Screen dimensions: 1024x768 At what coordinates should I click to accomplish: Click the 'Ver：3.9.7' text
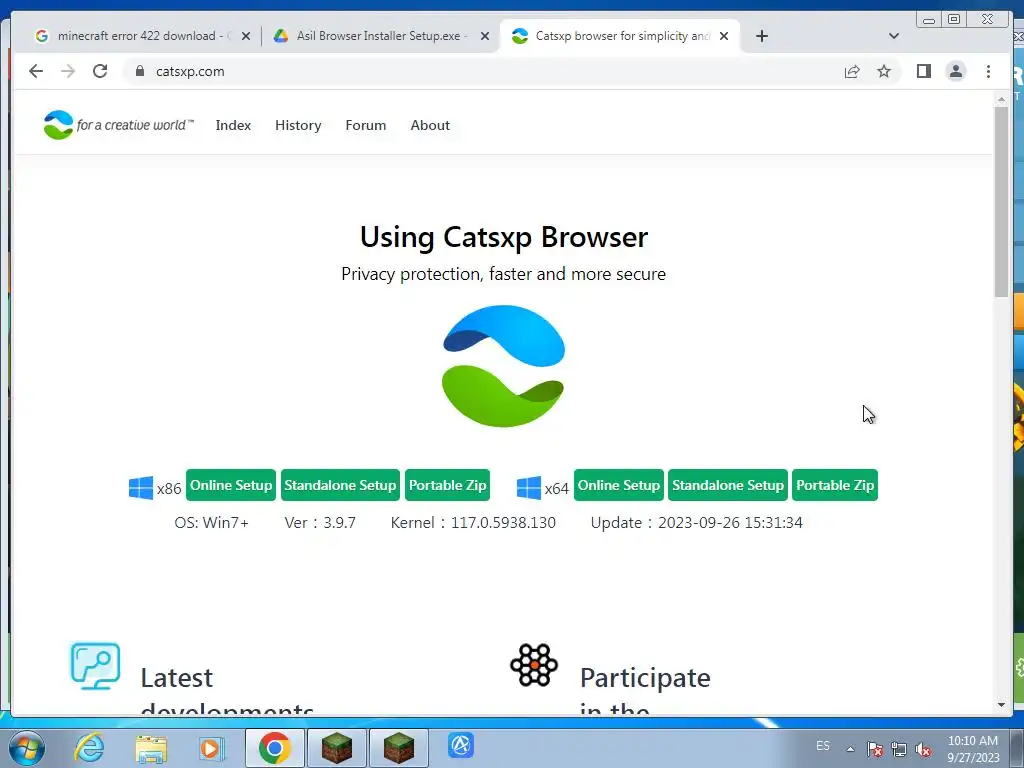pyautogui.click(x=320, y=522)
